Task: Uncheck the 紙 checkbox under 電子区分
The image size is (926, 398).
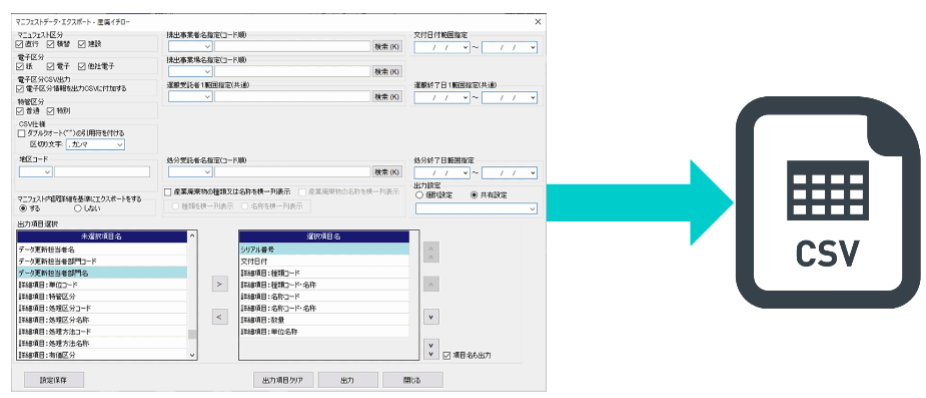Action: [20, 66]
